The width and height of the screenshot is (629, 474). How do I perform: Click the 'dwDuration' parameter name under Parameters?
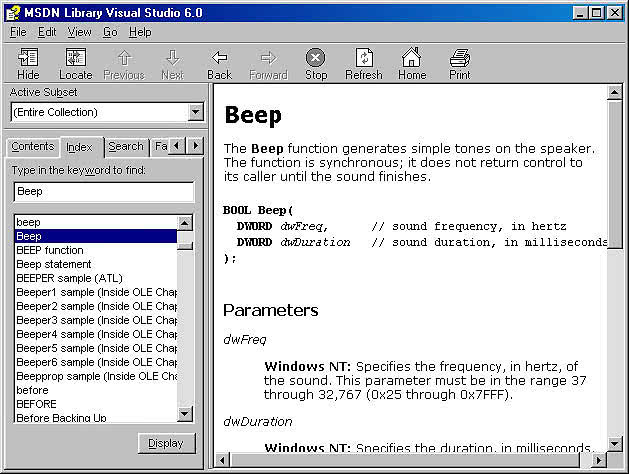[258, 422]
